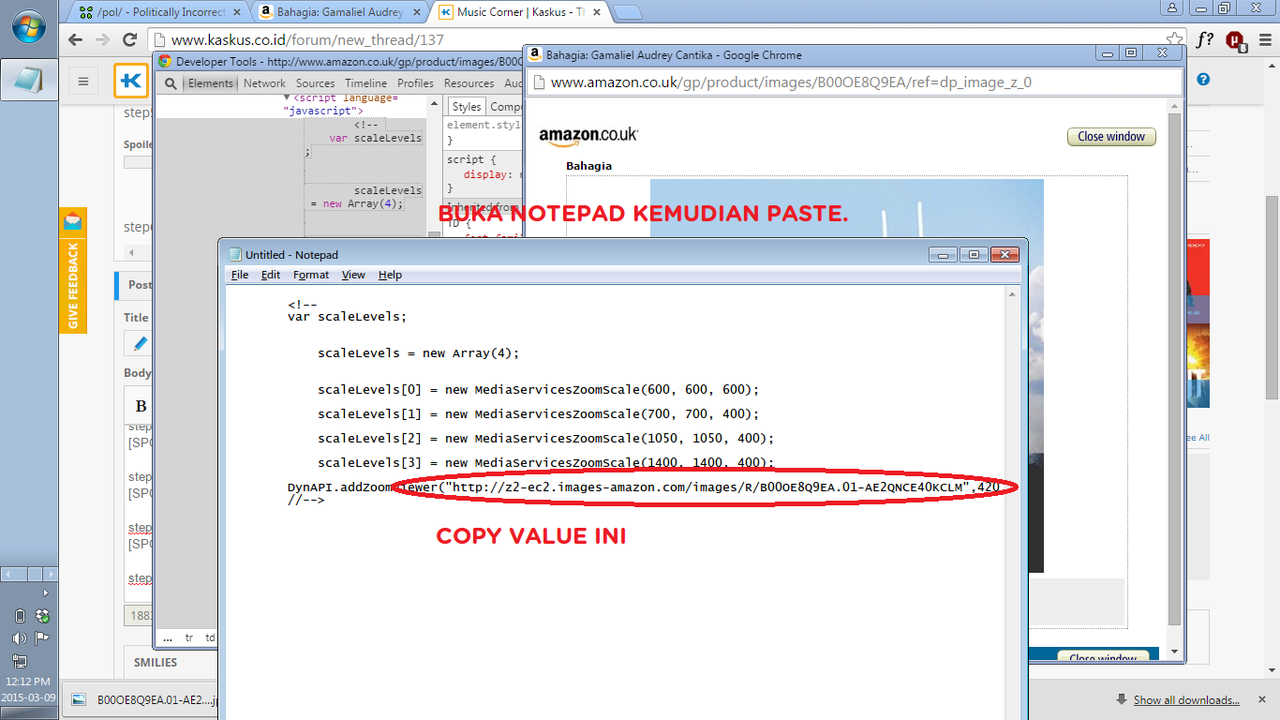Open the network tray icon
Image resolution: width=1280 pixels, height=720 pixels.
(19, 660)
